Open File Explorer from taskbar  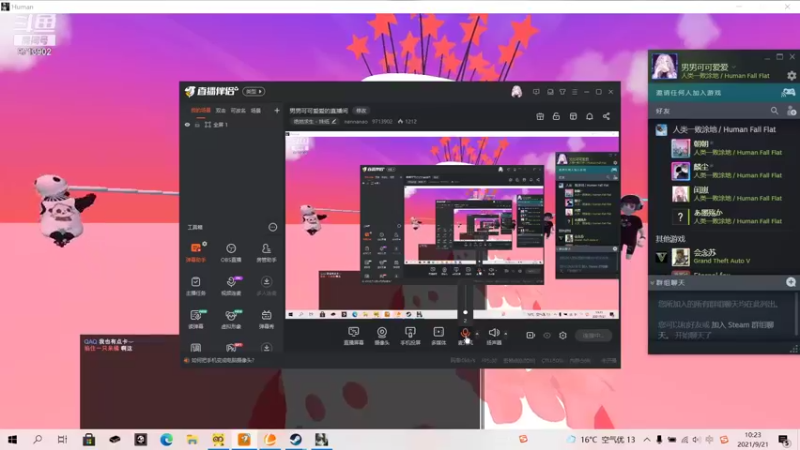(192, 439)
